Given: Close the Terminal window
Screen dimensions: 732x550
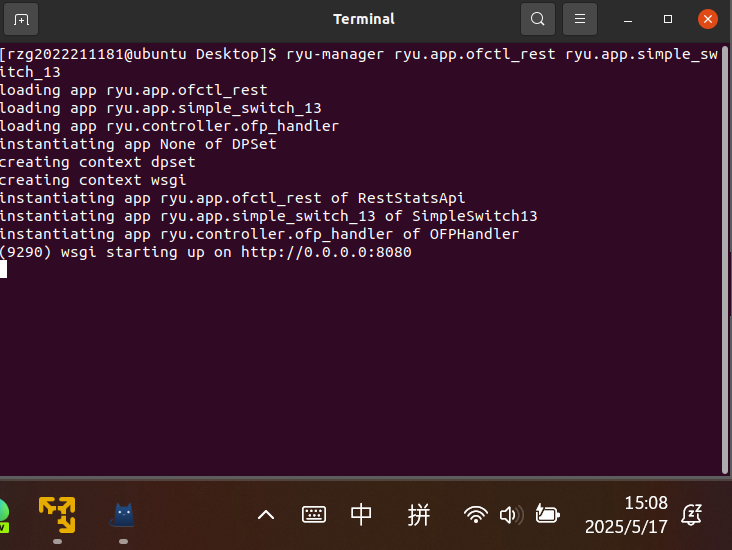Looking at the screenshot, I should coord(708,19).
